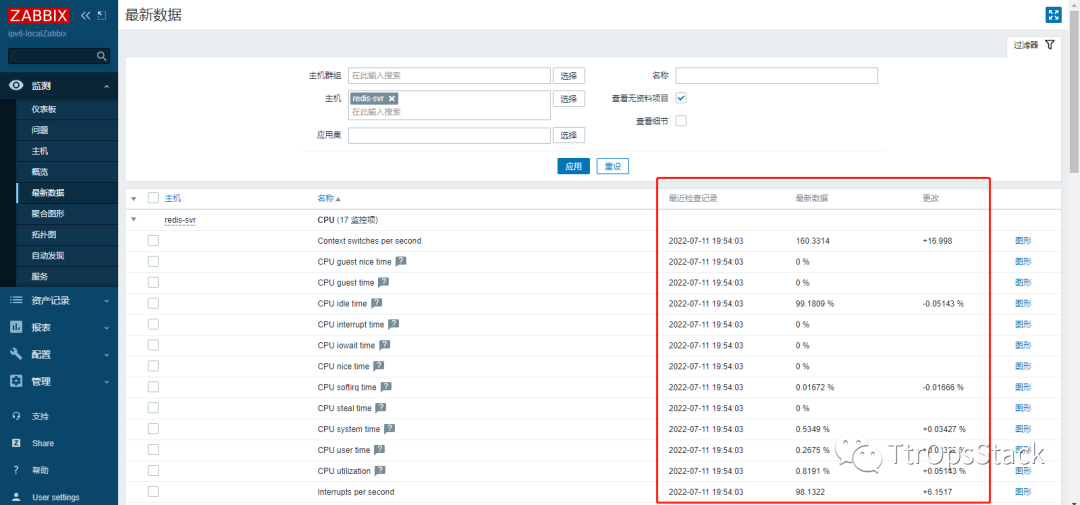The image size is (1080, 505).
Task: Check the 查看细节 checkbox
Action: (x=681, y=121)
